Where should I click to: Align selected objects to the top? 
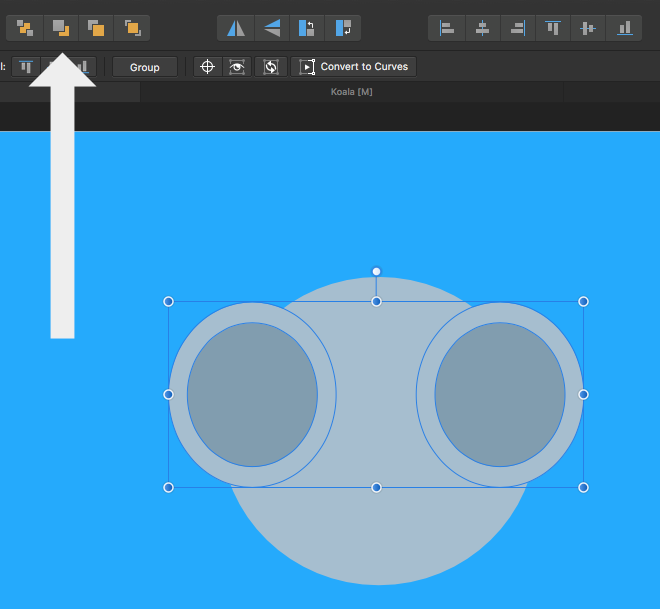point(553,28)
